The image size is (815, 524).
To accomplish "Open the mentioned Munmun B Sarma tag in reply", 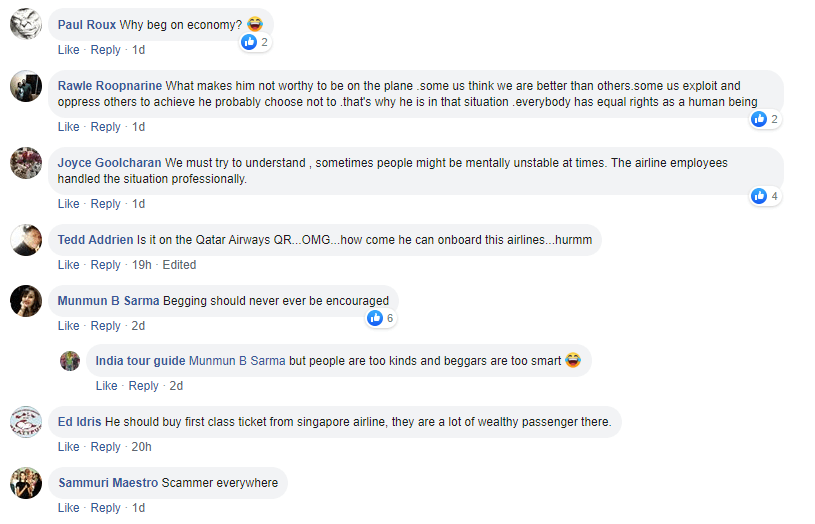I will (237, 361).
